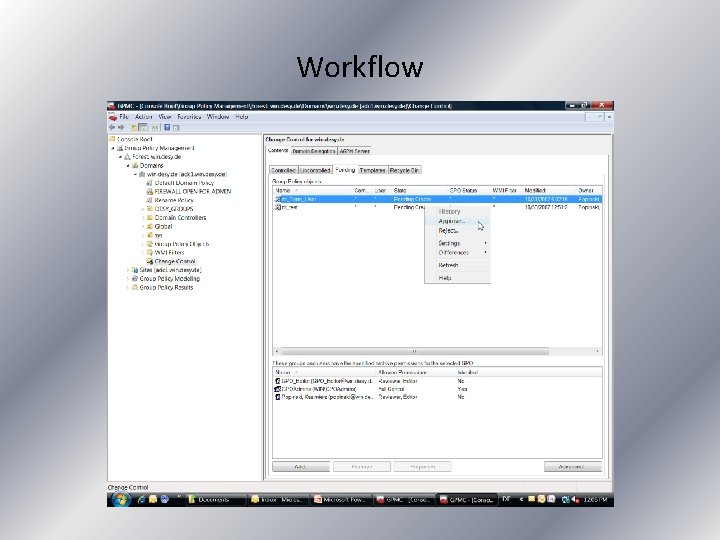Click the Back arrow in the GPMC toolbar
The image size is (720, 540).
coord(112,128)
